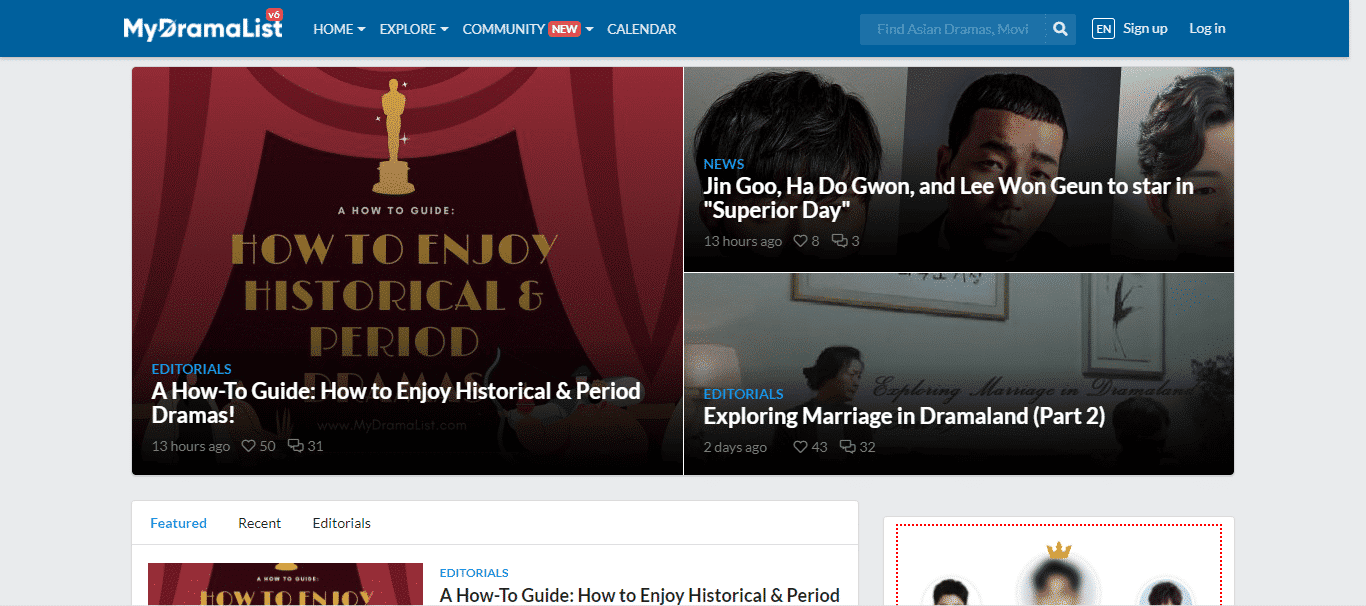Click the search magnifier icon
Screen dimensions: 1366x606
1060,29
